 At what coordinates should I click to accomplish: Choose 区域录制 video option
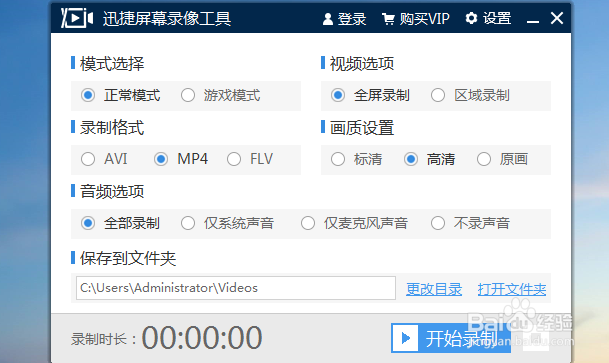point(470,95)
